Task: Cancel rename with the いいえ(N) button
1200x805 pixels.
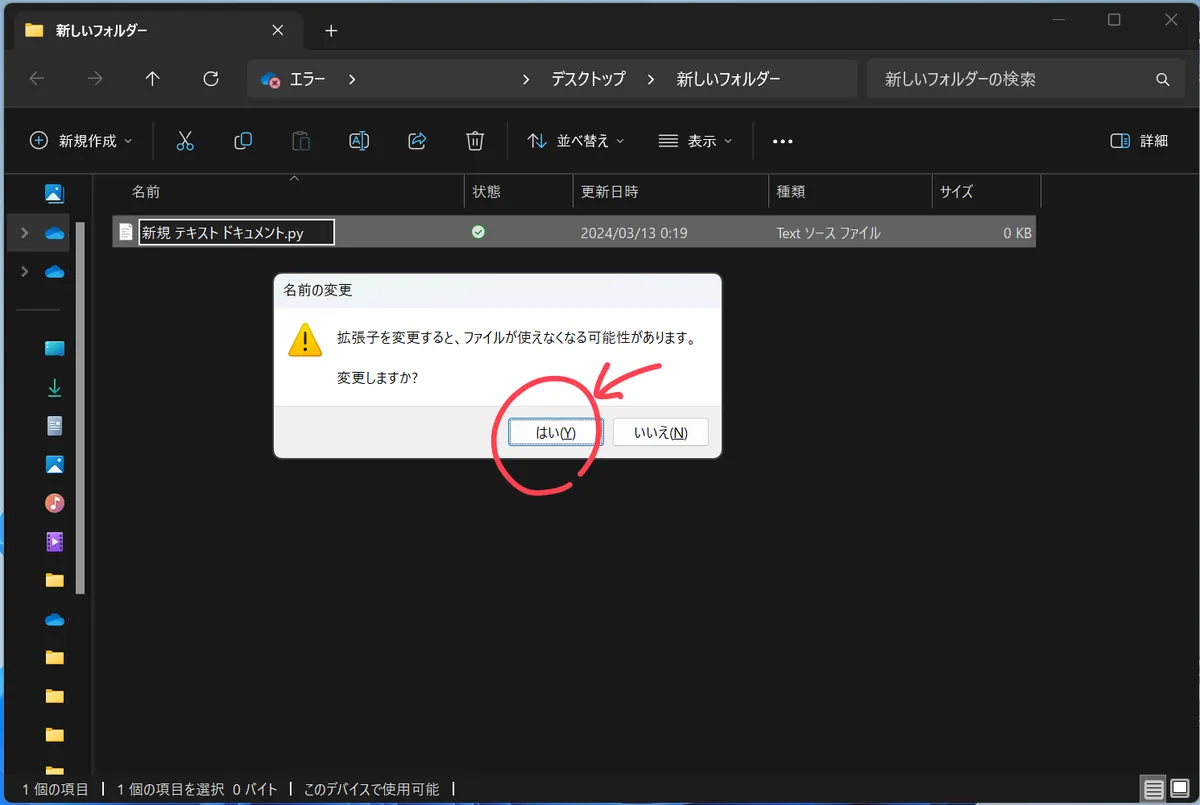Action: tap(660, 432)
